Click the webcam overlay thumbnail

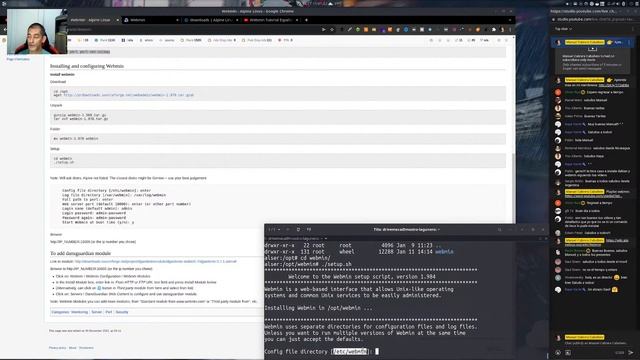coord(37,31)
